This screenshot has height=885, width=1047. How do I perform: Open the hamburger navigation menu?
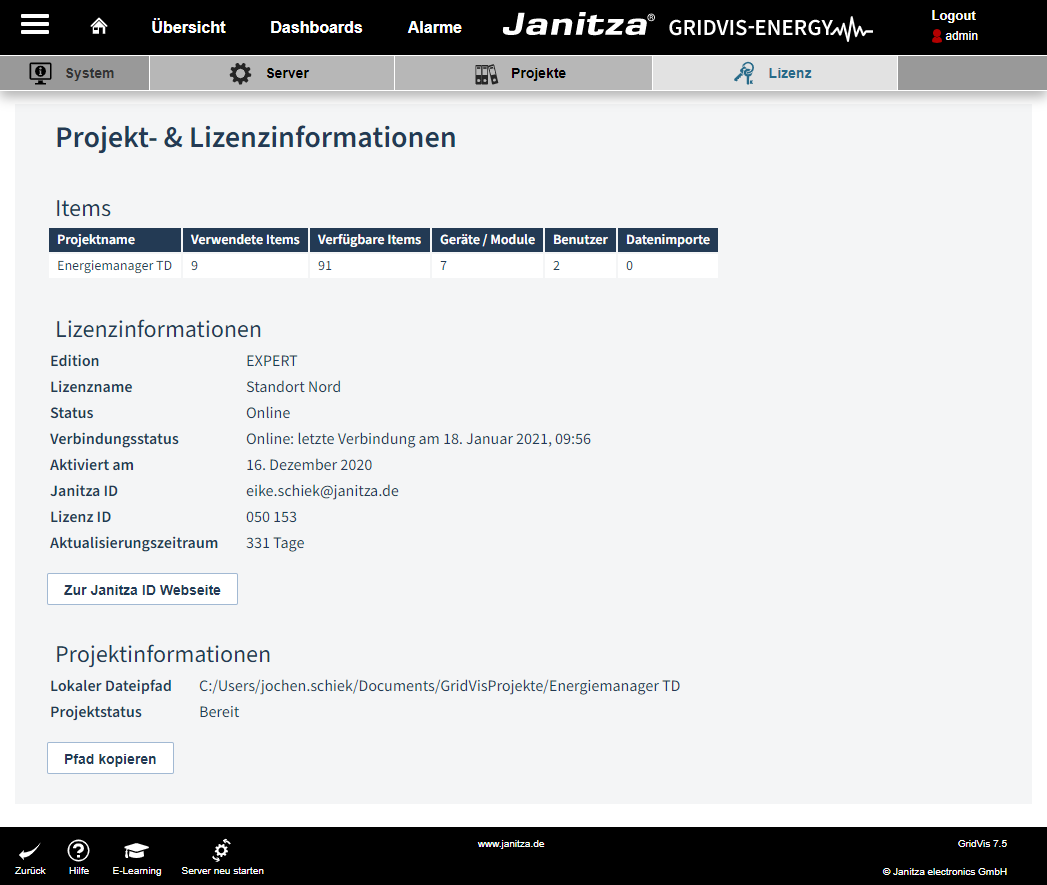36,26
